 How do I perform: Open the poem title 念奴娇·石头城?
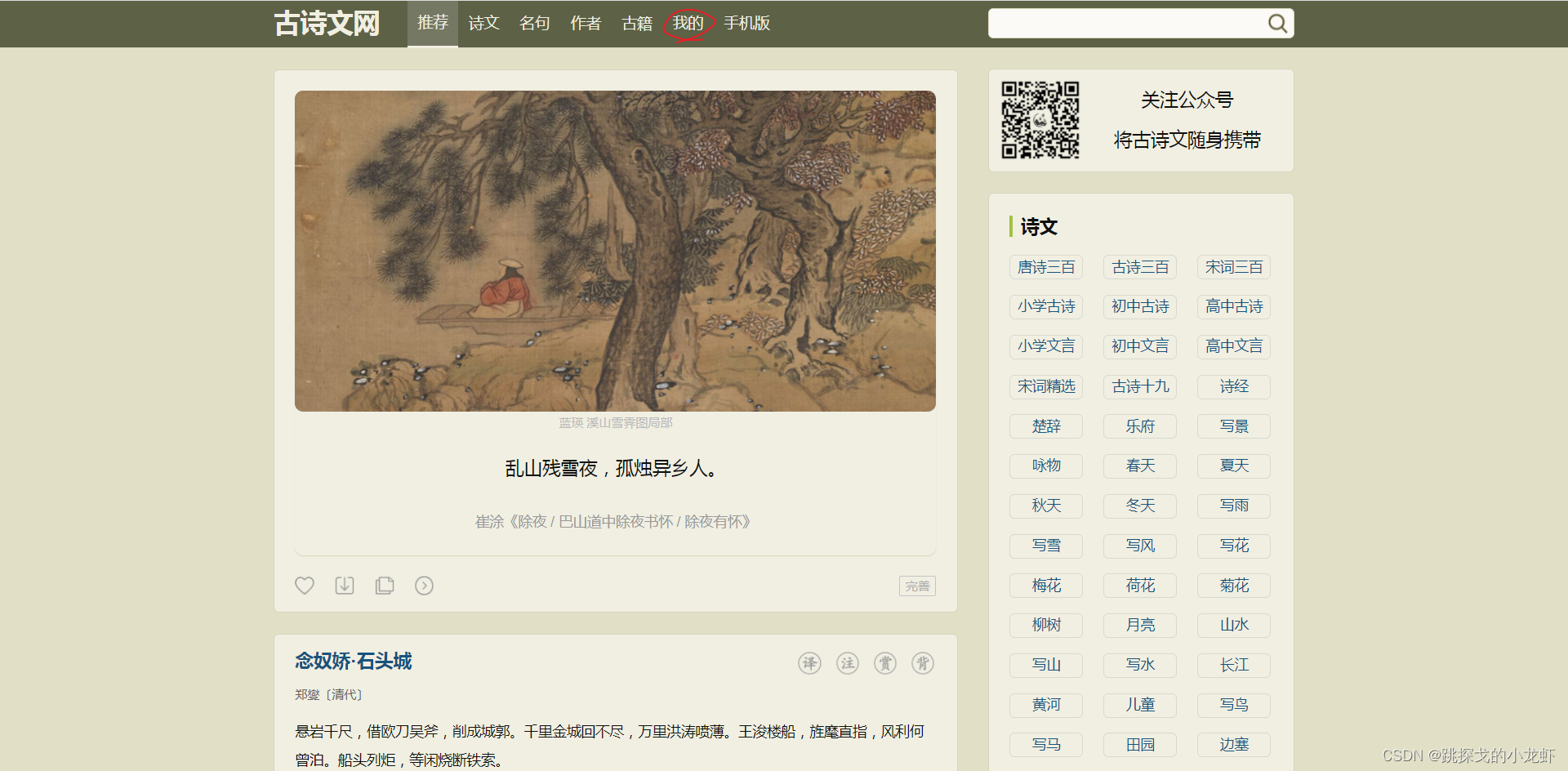point(353,661)
